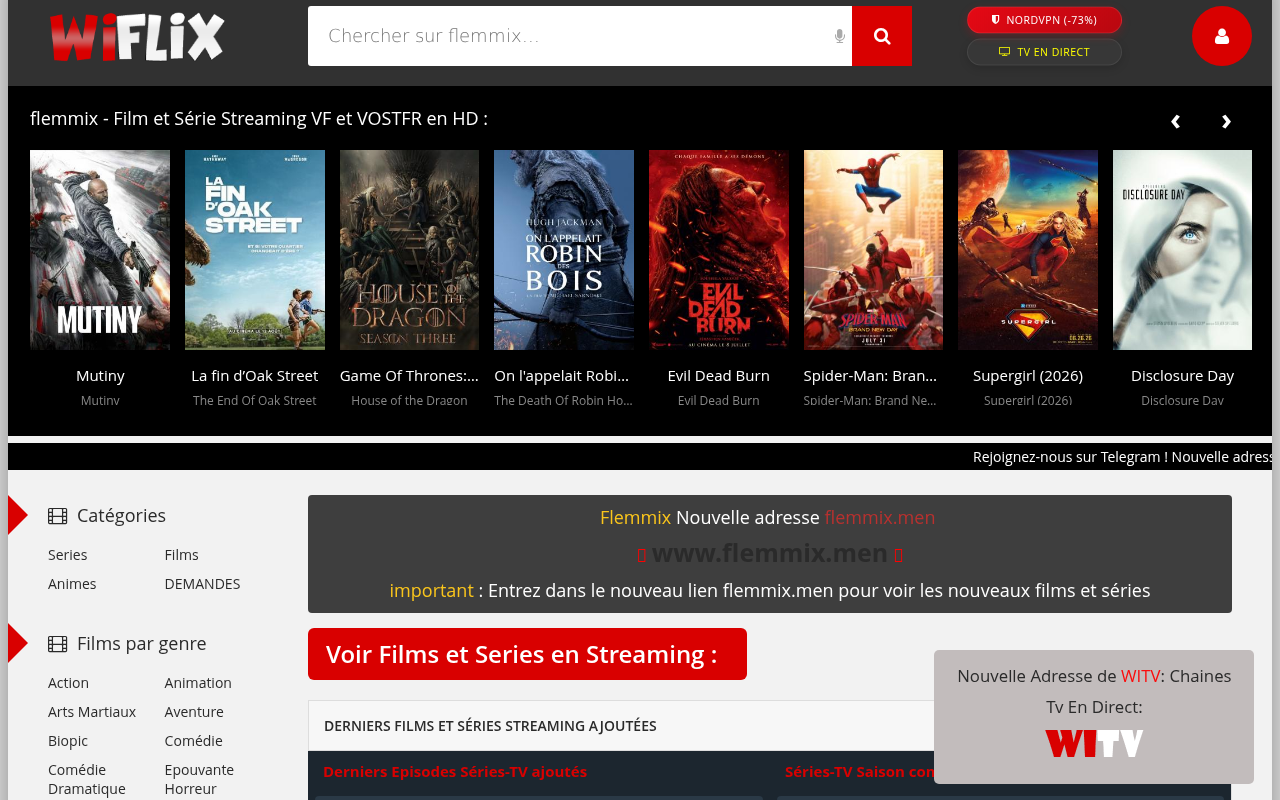Select the Biopic genre
This screenshot has width=1280, height=800.
tap(68, 741)
